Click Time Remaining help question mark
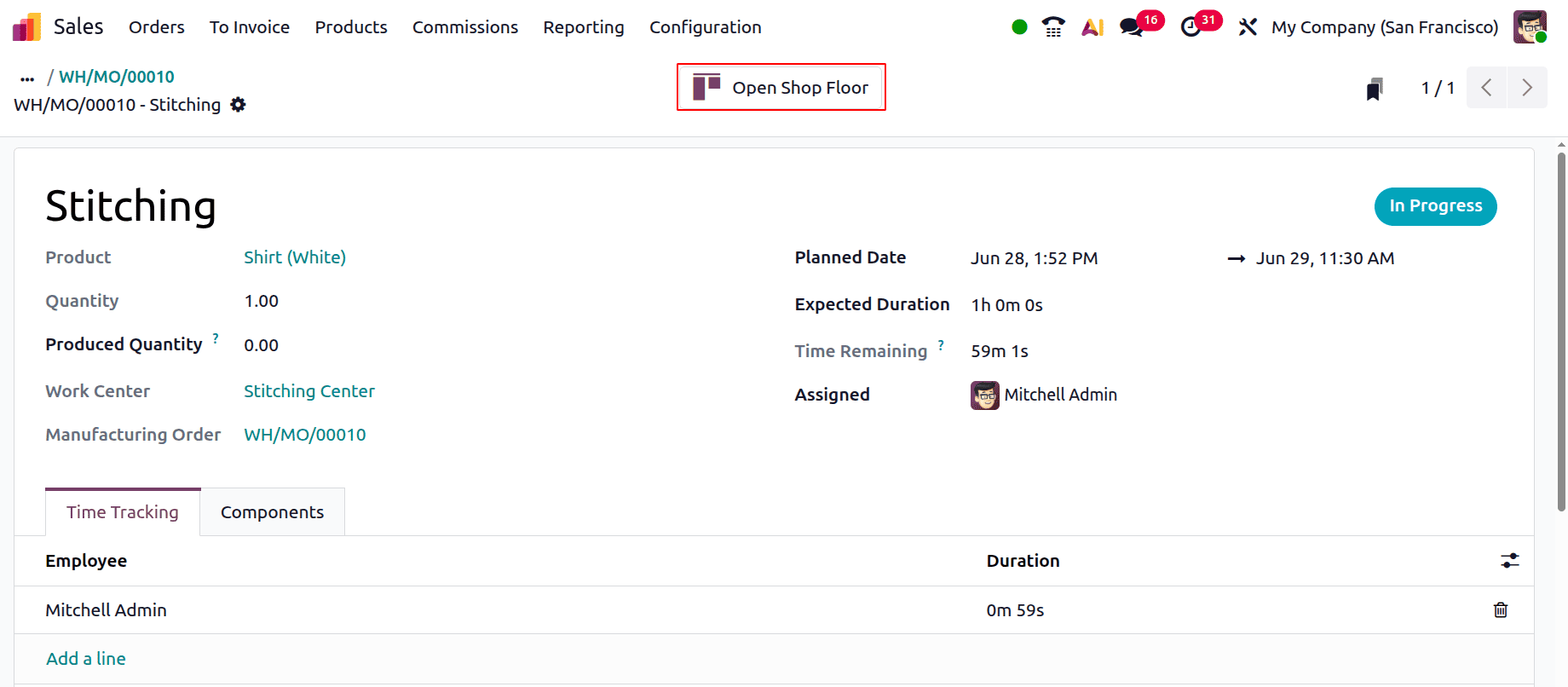This screenshot has height=687, width=1568. (941, 345)
